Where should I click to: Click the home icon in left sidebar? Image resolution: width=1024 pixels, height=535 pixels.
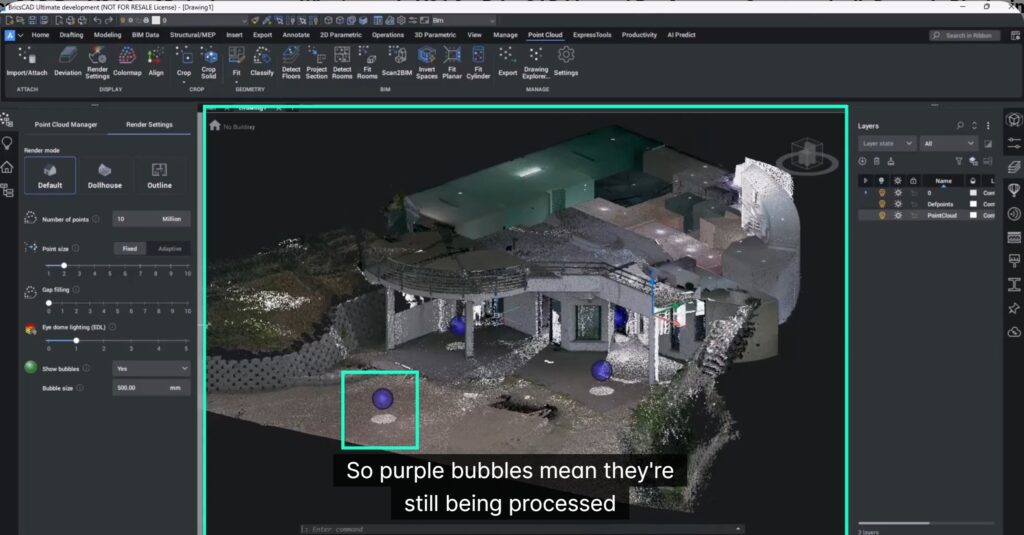point(7,167)
